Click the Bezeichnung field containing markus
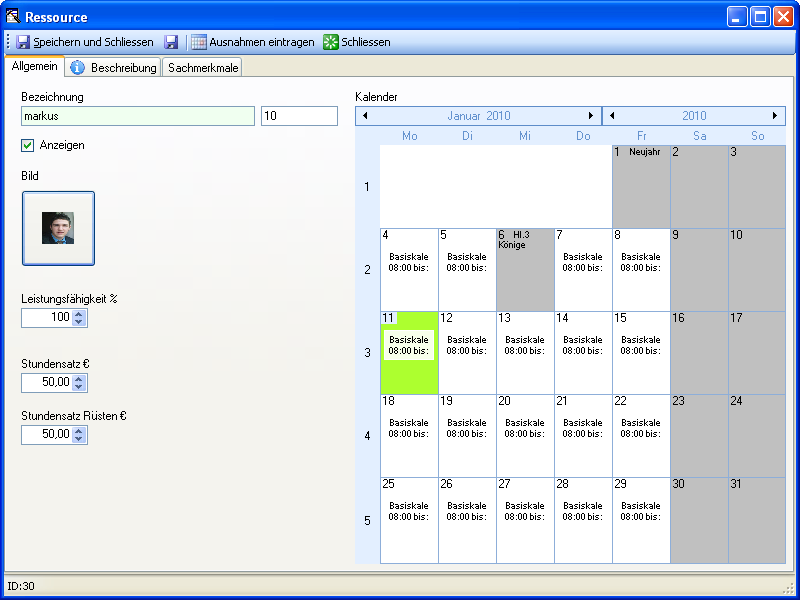This screenshot has height=600, width=800. click(x=138, y=117)
